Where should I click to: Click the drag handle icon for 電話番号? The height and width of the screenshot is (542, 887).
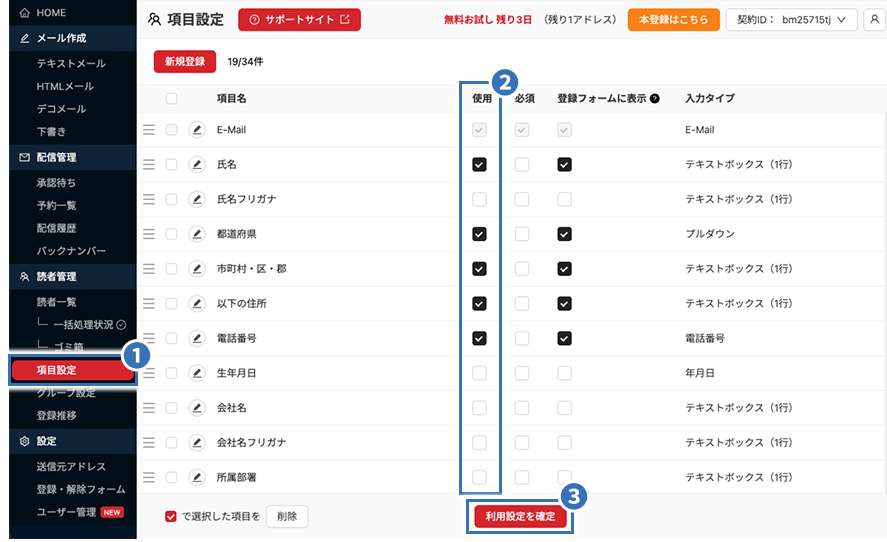coord(150,339)
